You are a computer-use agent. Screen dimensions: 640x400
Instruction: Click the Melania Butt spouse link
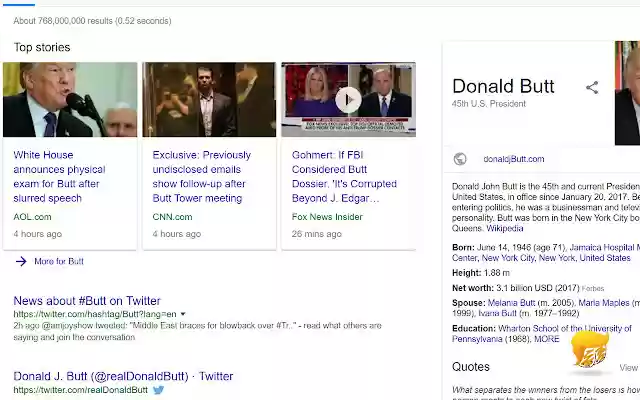(511, 303)
